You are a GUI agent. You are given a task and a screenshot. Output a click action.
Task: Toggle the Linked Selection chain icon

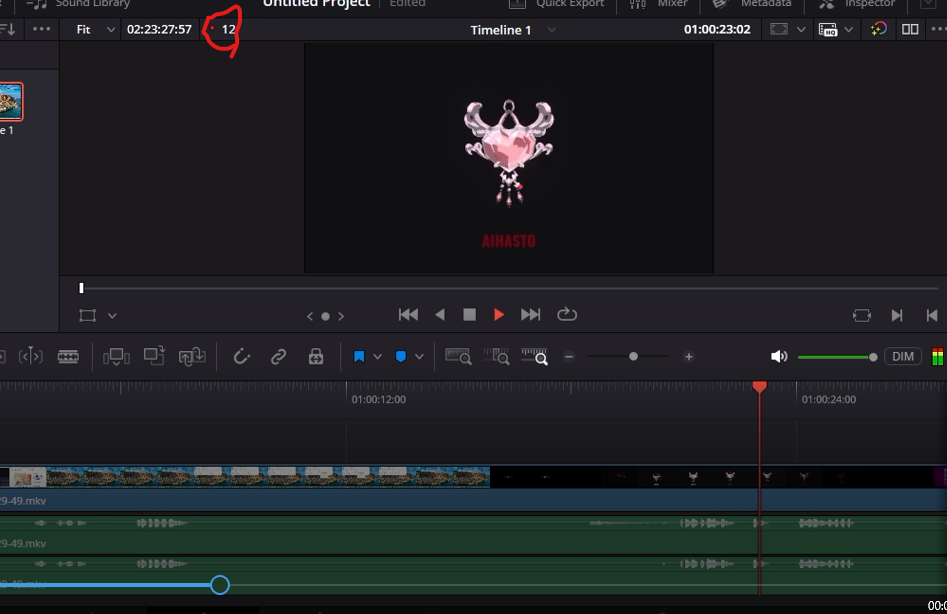point(278,357)
